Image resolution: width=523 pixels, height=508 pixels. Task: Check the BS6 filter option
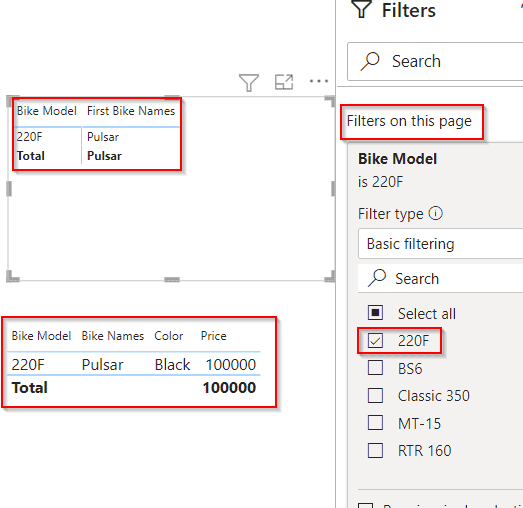pos(375,368)
